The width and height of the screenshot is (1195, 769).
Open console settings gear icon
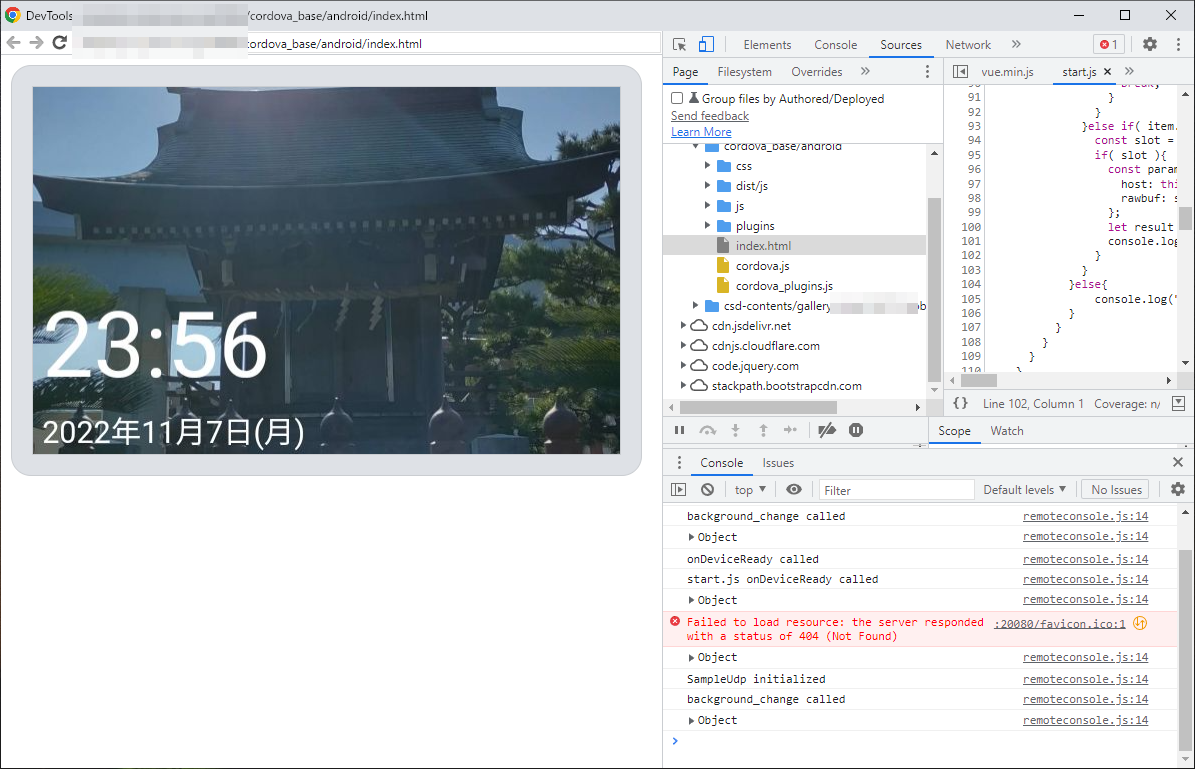click(x=1177, y=489)
